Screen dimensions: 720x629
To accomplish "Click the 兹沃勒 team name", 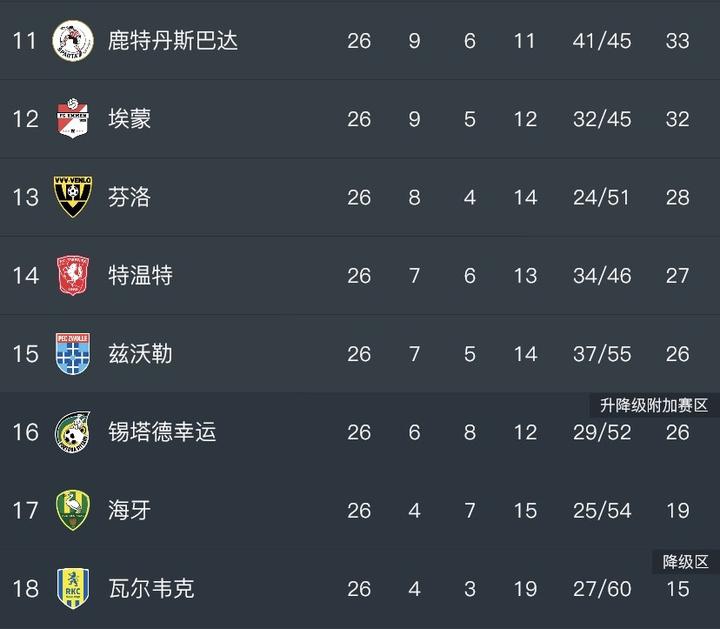I will coord(141,354).
